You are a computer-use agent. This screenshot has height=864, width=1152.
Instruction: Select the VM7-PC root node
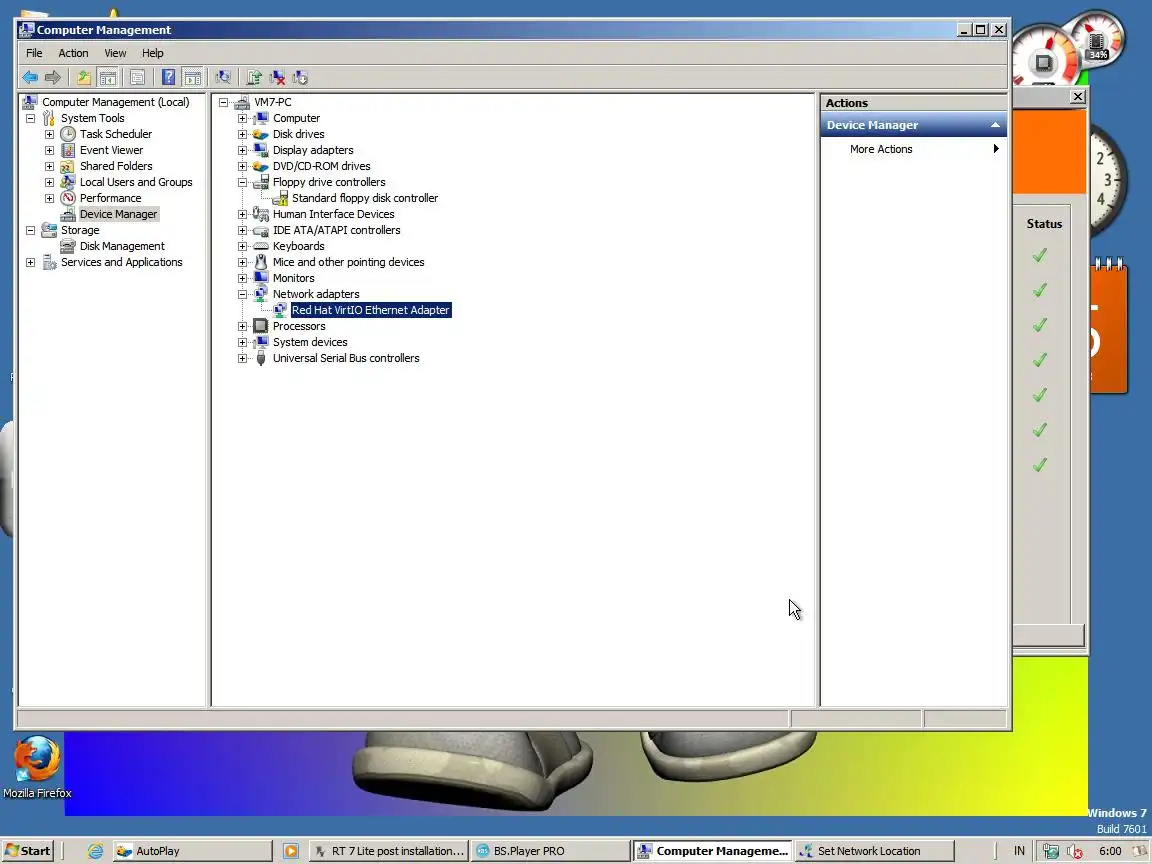click(273, 102)
